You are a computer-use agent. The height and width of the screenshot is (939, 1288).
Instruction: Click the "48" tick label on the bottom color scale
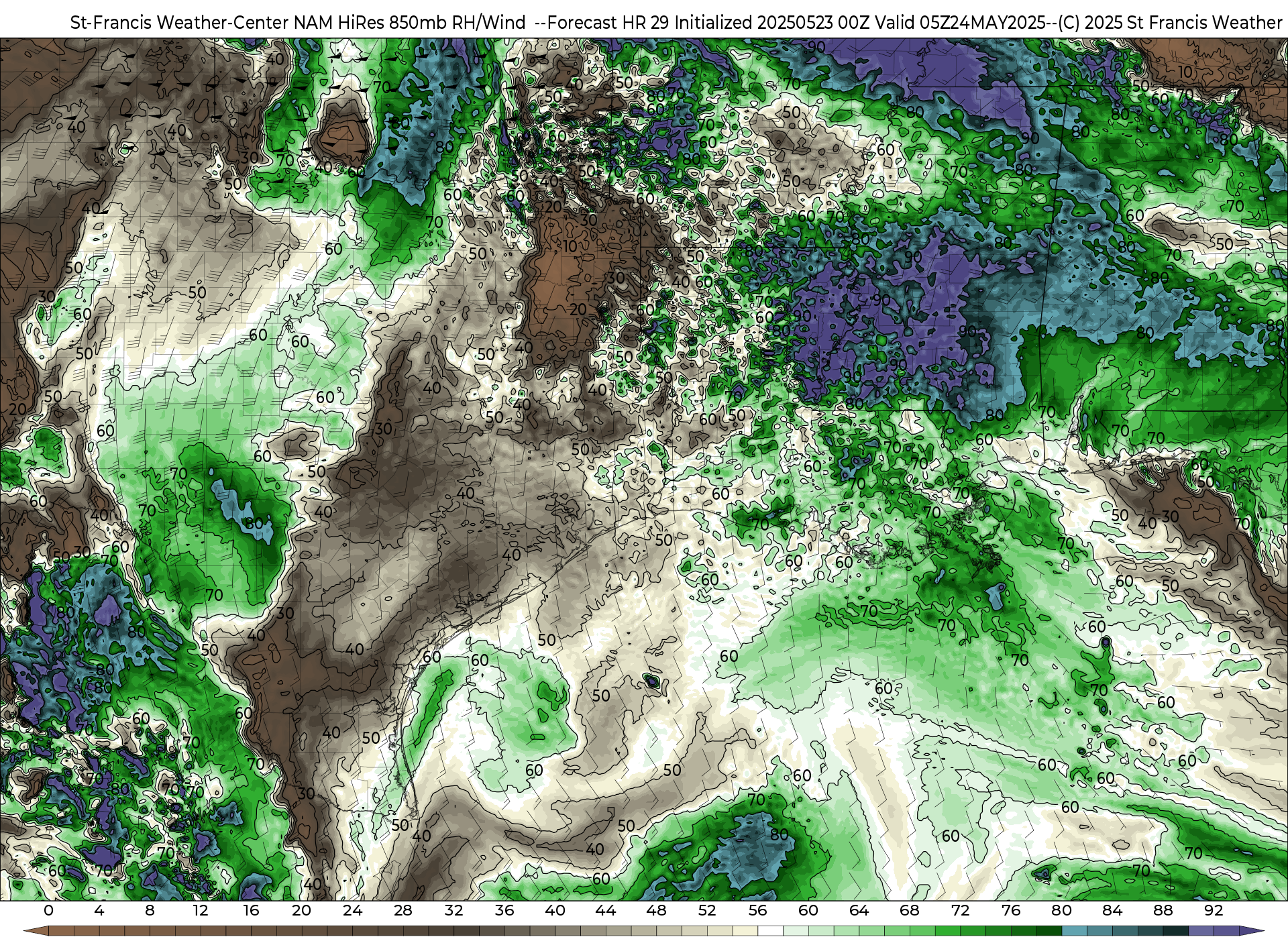pos(656,910)
